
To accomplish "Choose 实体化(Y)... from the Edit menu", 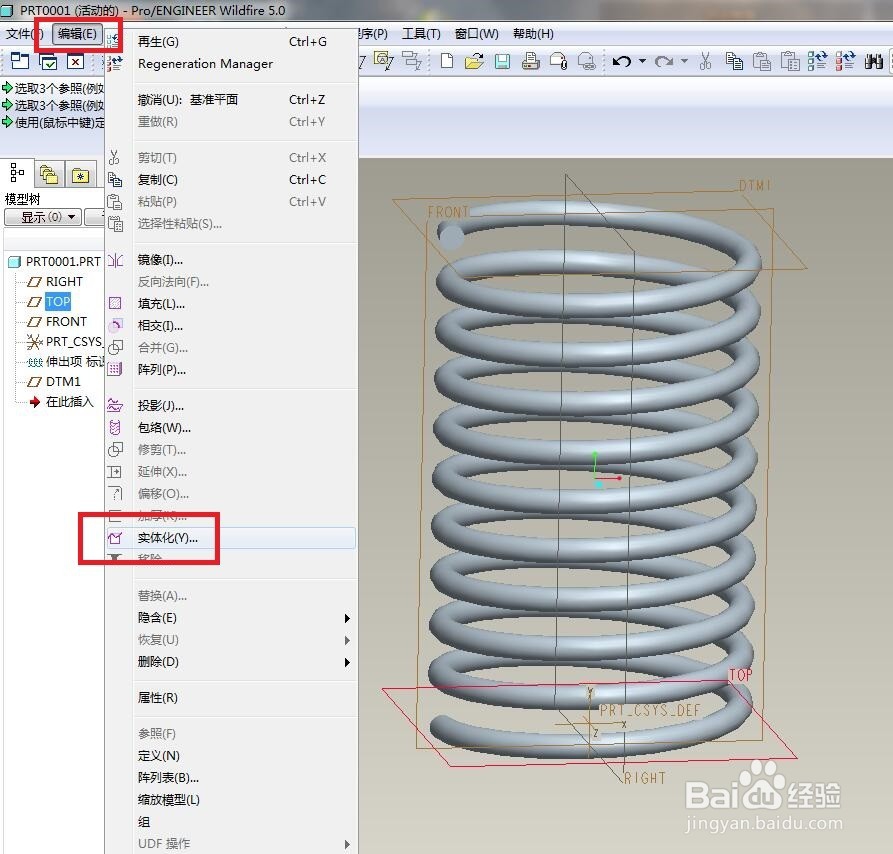I will [231, 538].
